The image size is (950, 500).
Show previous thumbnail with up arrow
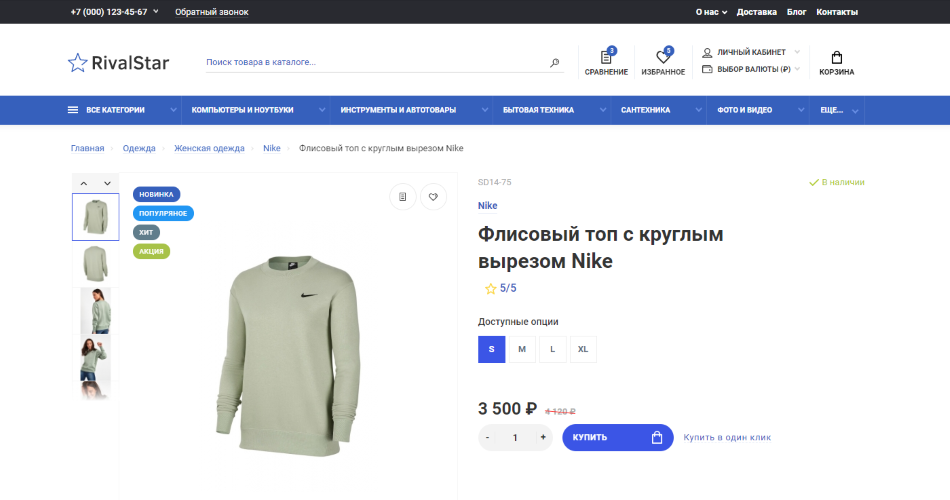[84, 183]
